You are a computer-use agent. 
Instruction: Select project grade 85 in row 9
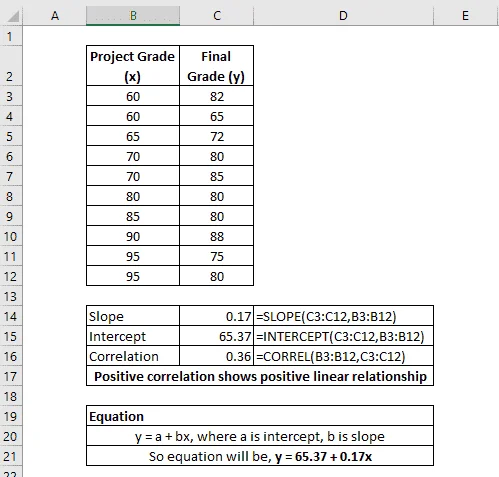[133, 216]
